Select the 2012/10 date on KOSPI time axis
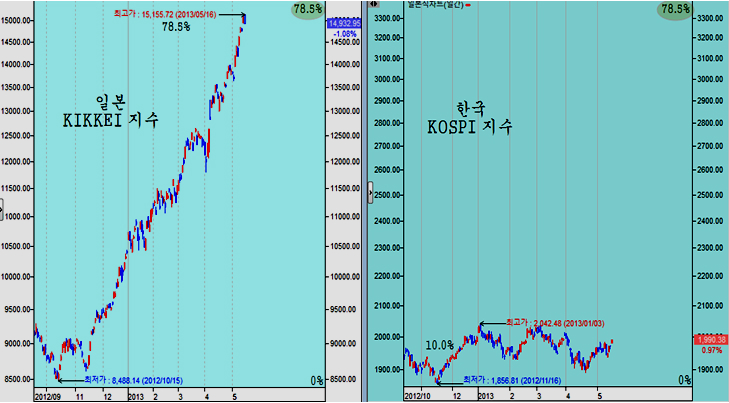Viewport: 729px width, 403px height. (x=418, y=396)
